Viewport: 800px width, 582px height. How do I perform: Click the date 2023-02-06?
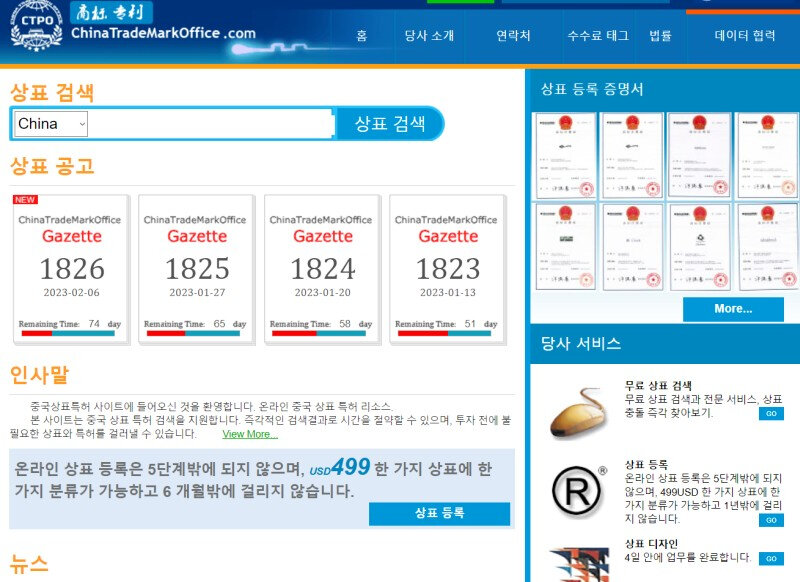pyautogui.click(x=71, y=293)
